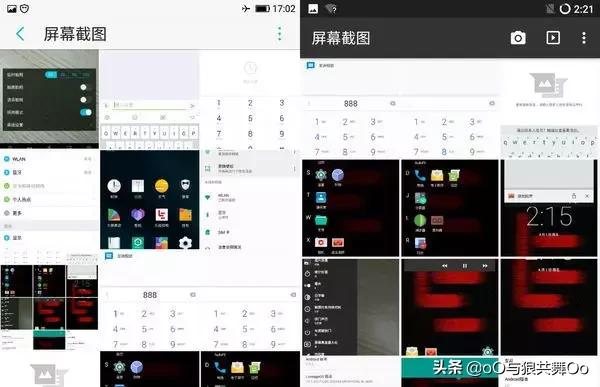Tap the back arrow in left gallery
Screen dimensions: 600x387
tap(20, 34)
